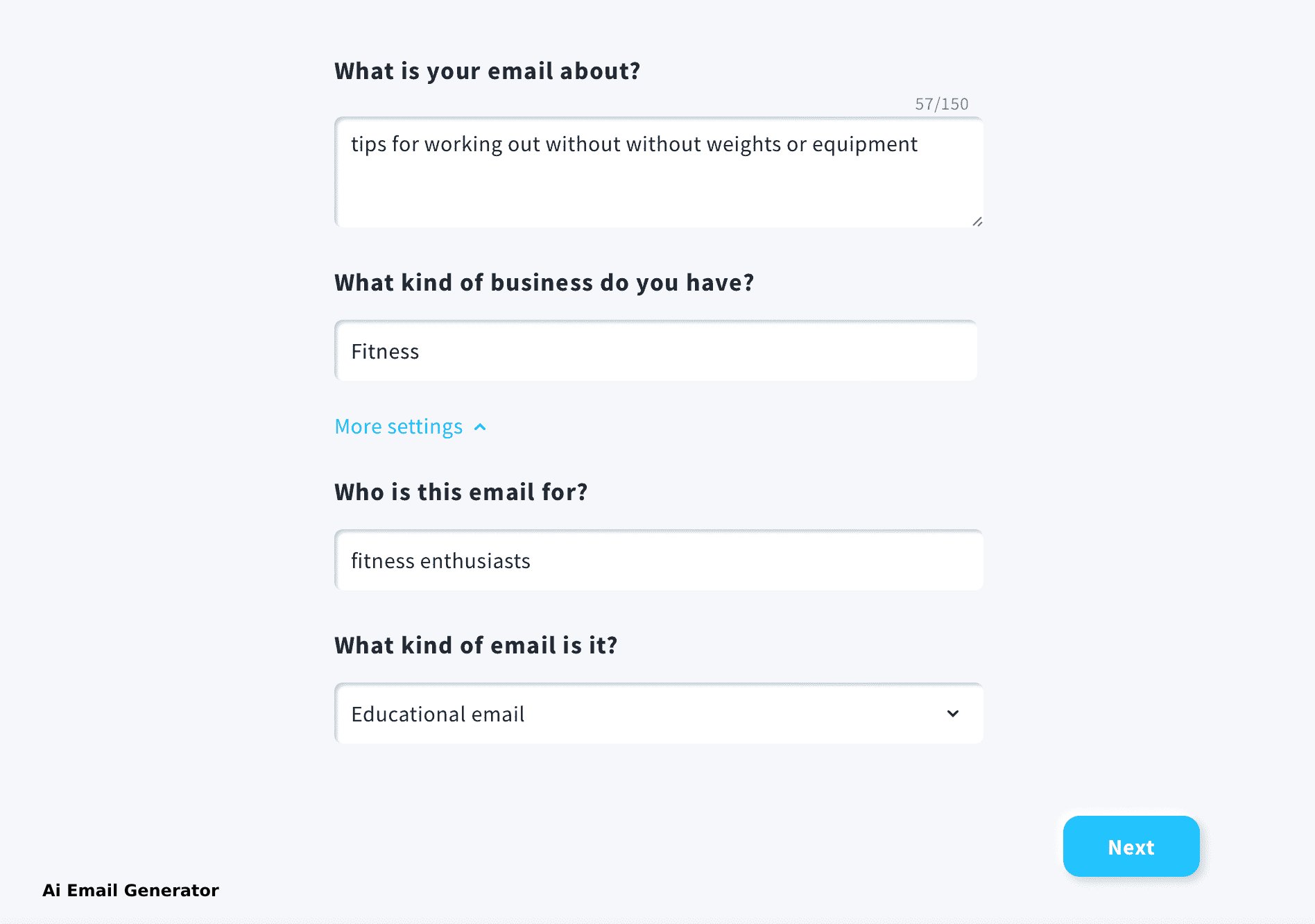This screenshot has width=1315, height=924.
Task: Click the heading What kind of email is it?
Action: pos(476,645)
